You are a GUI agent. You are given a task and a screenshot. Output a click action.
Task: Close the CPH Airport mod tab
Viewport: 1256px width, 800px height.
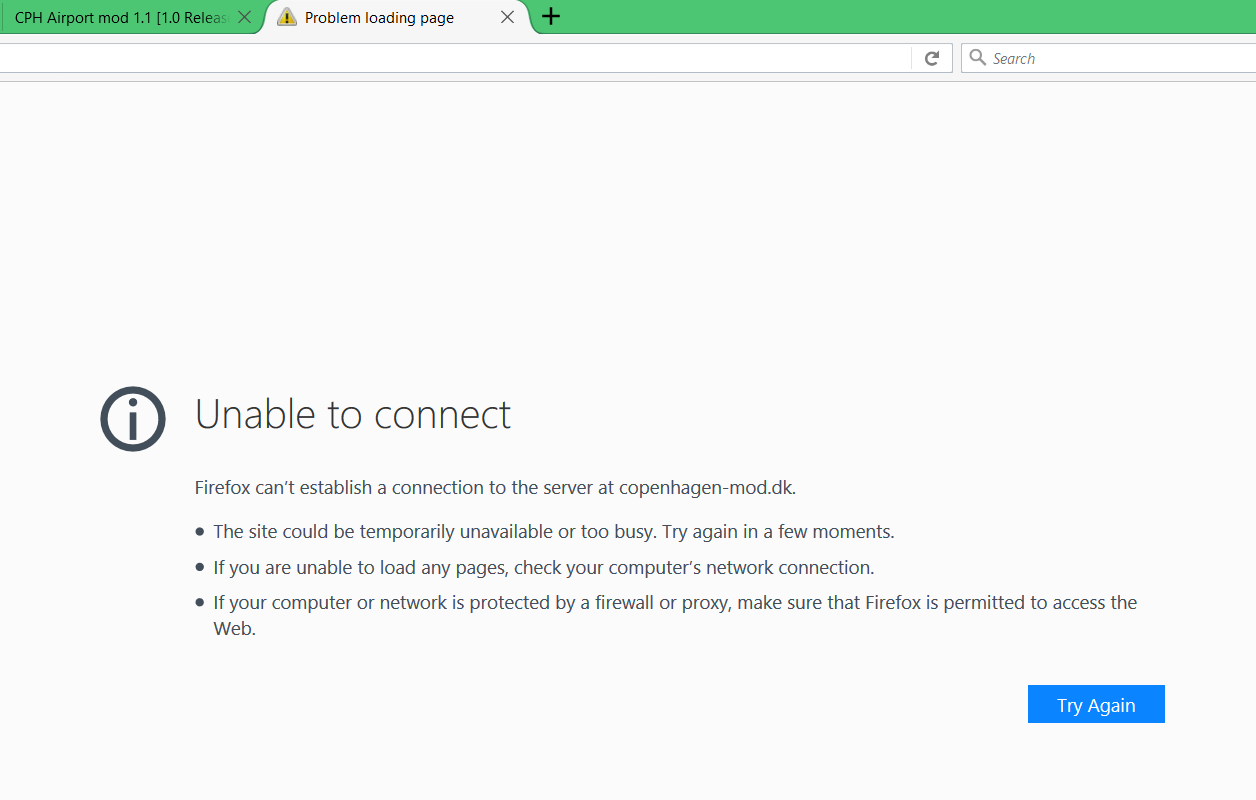244,17
